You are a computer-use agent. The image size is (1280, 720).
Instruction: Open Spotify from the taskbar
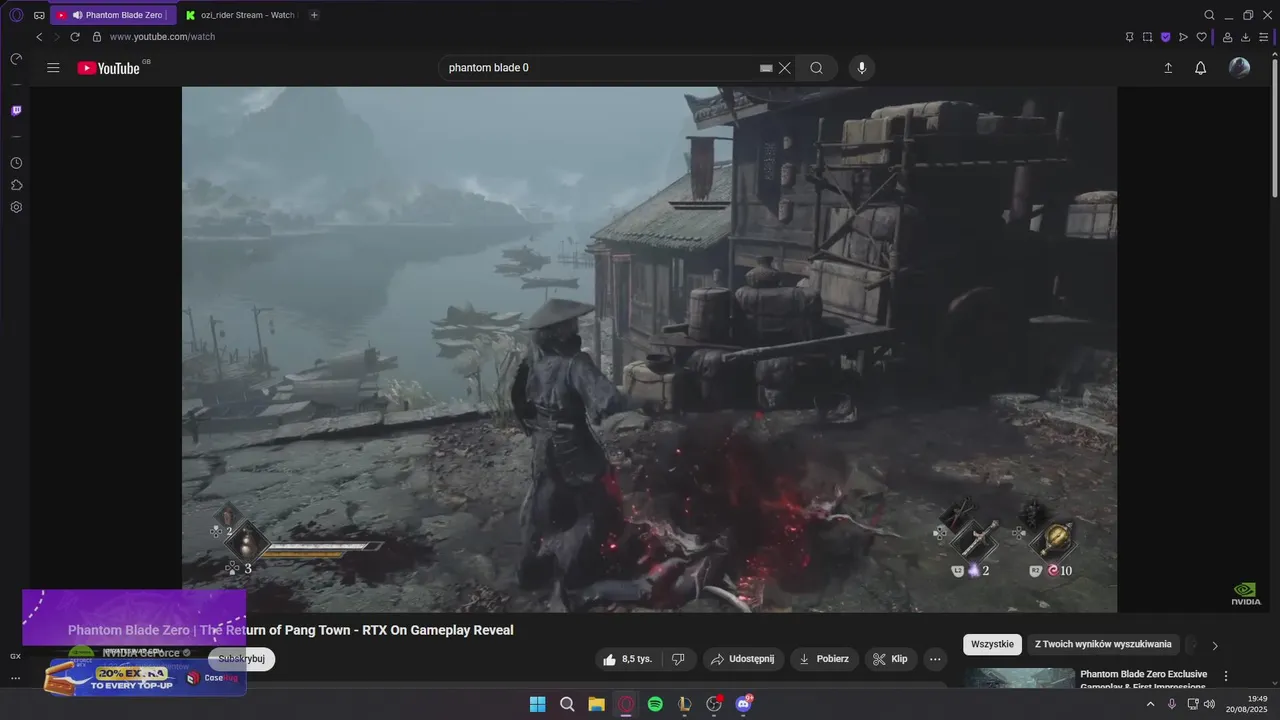click(x=655, y=704)
